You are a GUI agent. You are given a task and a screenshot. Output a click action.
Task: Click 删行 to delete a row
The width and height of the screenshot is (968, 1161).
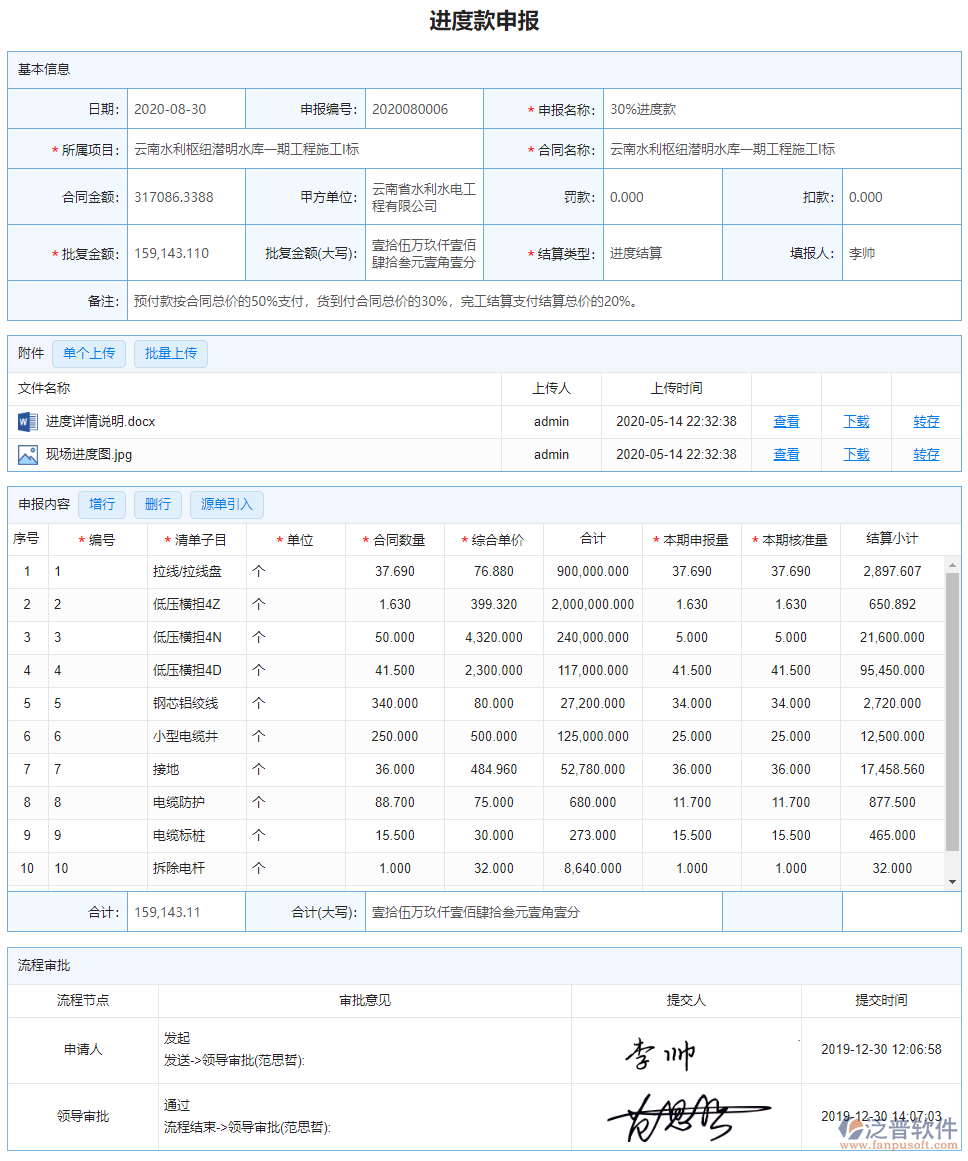click(157, 504)
